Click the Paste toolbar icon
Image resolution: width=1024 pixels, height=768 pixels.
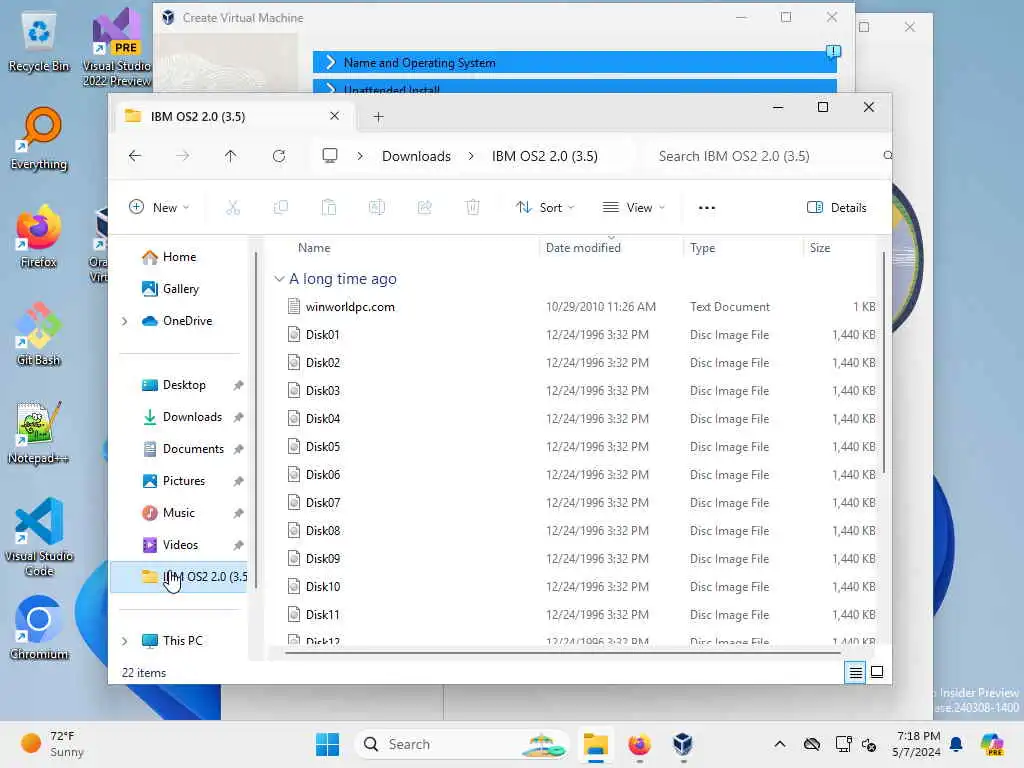pos(328,208)
